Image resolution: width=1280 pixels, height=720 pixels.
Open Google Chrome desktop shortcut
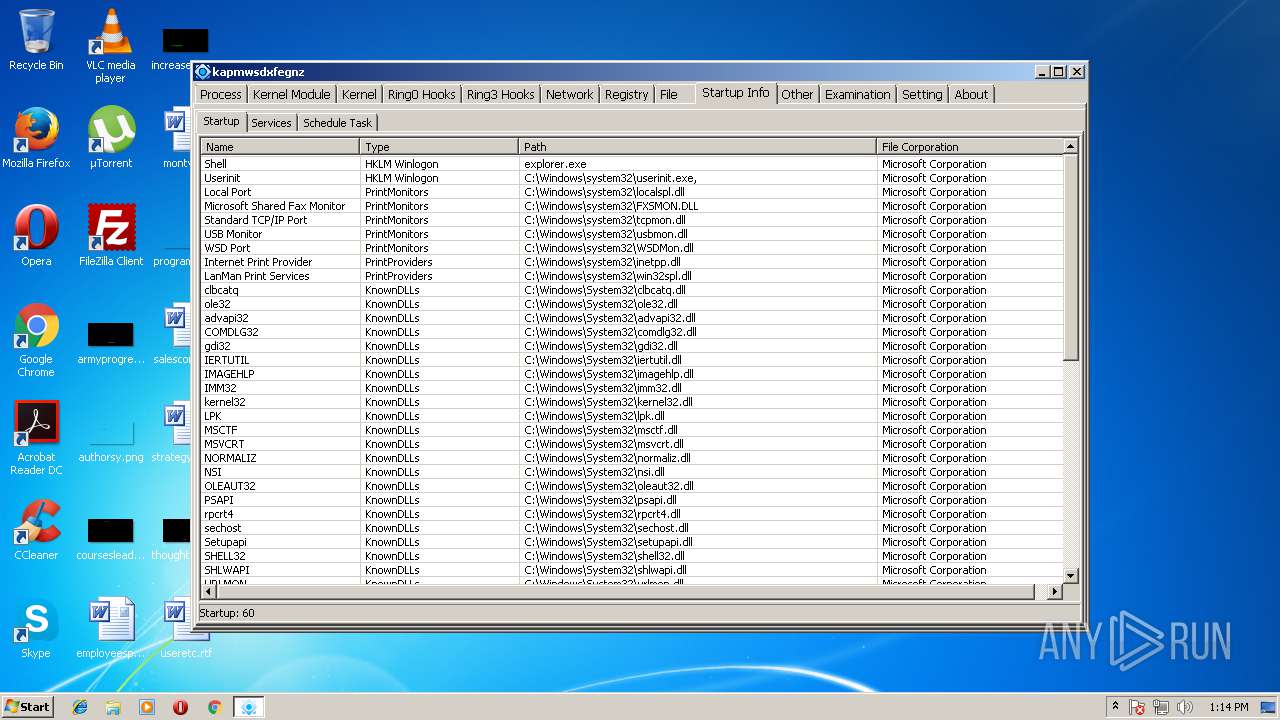coord(36,340)
